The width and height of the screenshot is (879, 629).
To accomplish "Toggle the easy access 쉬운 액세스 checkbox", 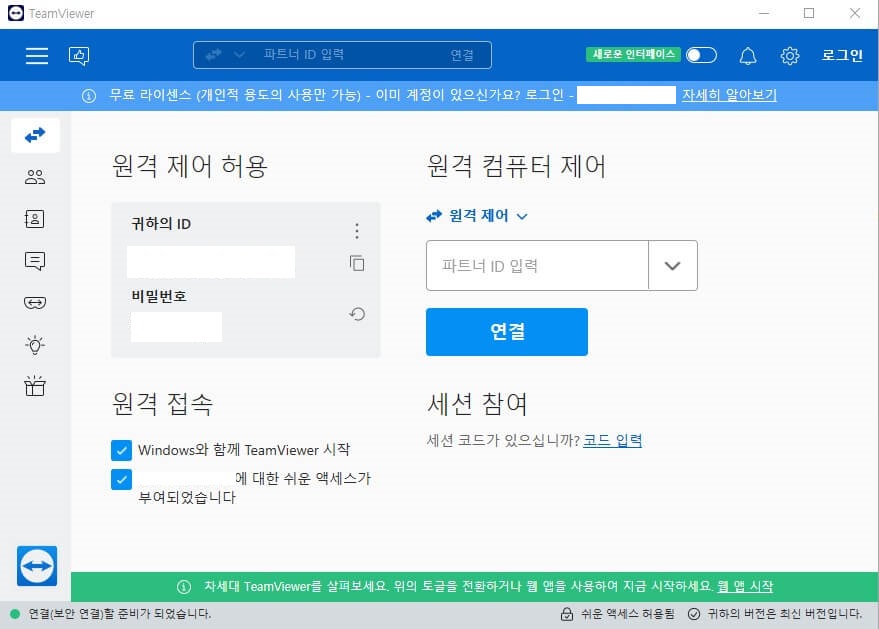I will tap(121, 479).
